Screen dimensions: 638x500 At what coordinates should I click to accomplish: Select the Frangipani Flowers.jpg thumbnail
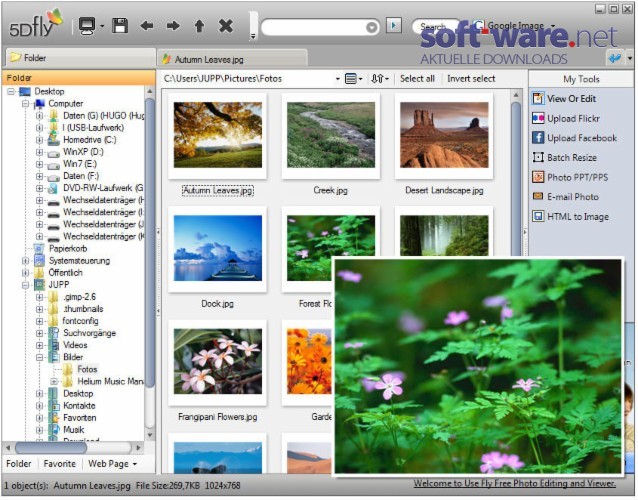pyautogui.click(x=218, y=362)
